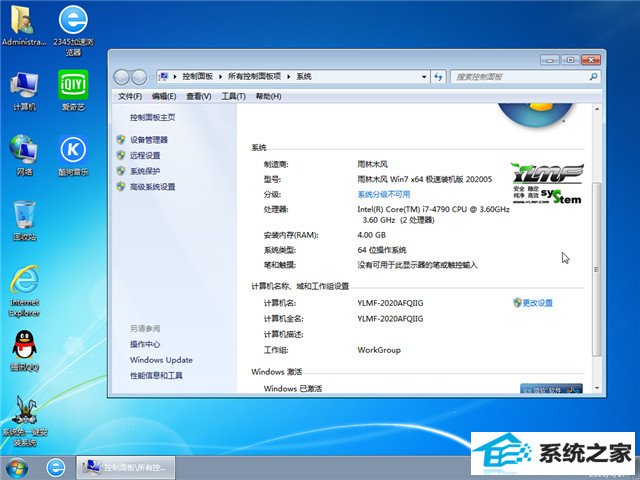Expand the arrow before 控制面板 breadcrumb

point(175,76)
